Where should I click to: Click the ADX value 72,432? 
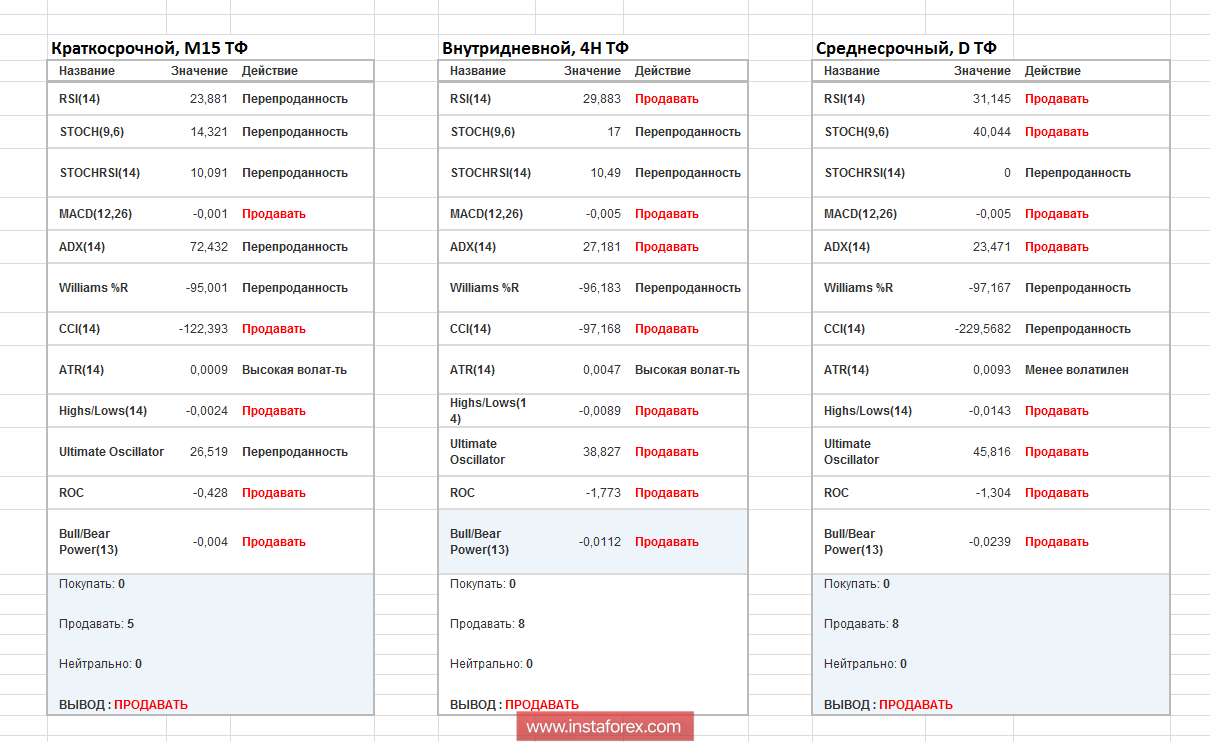209,247
